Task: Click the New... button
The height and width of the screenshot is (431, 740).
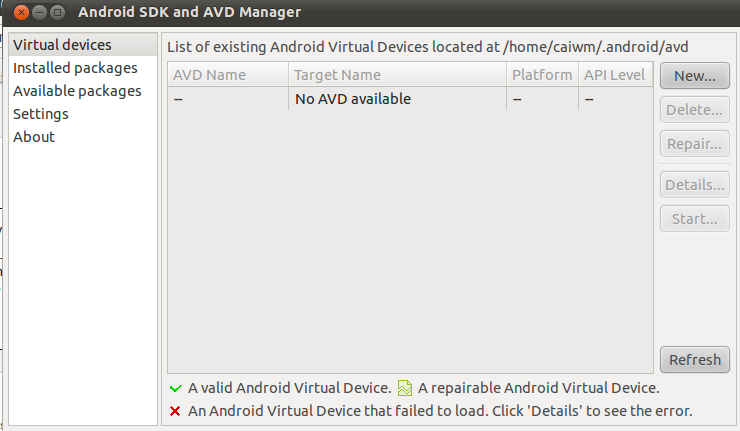Action: pos(695,76)
